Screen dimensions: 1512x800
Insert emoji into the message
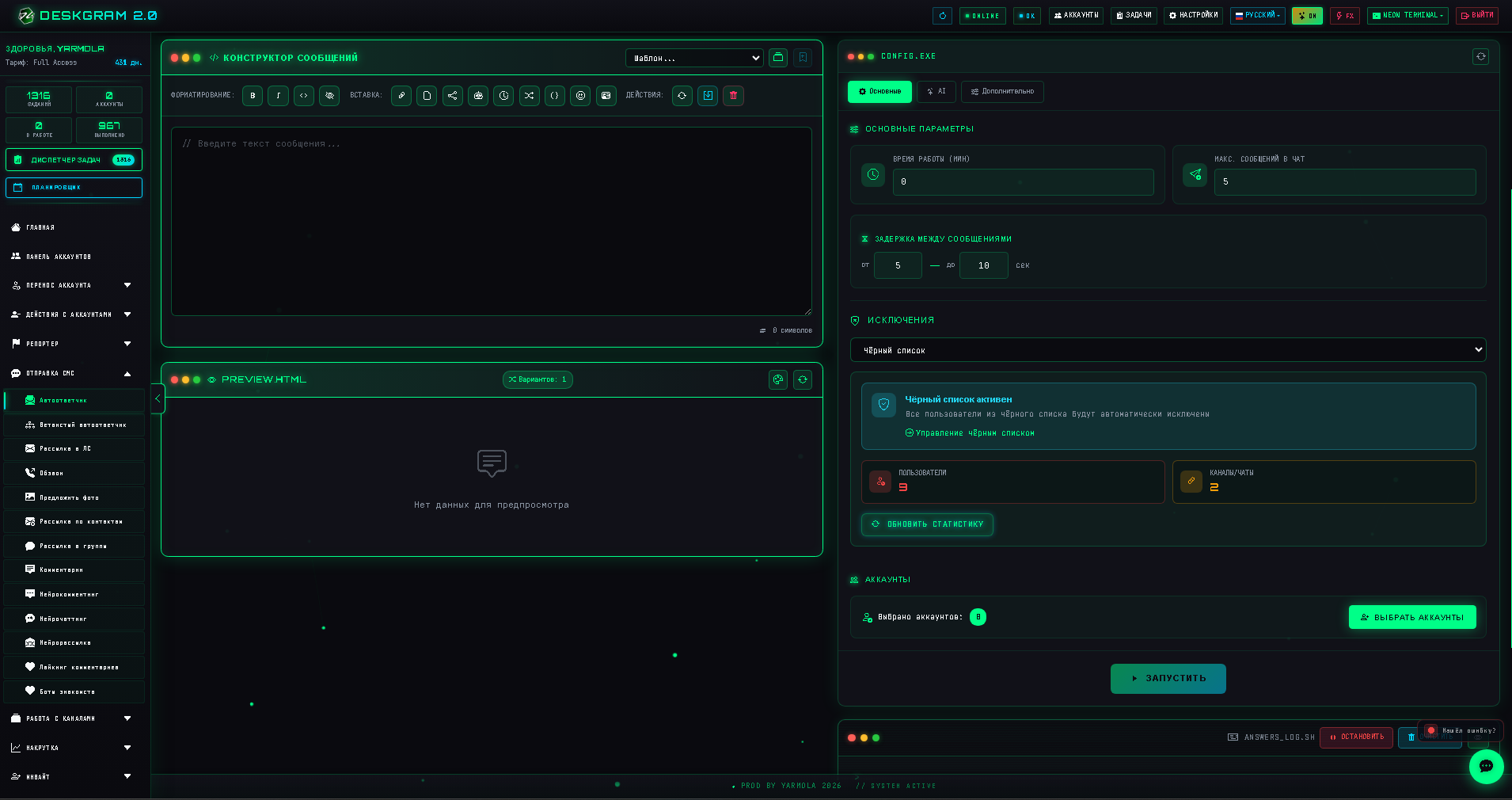coord(580,96)
